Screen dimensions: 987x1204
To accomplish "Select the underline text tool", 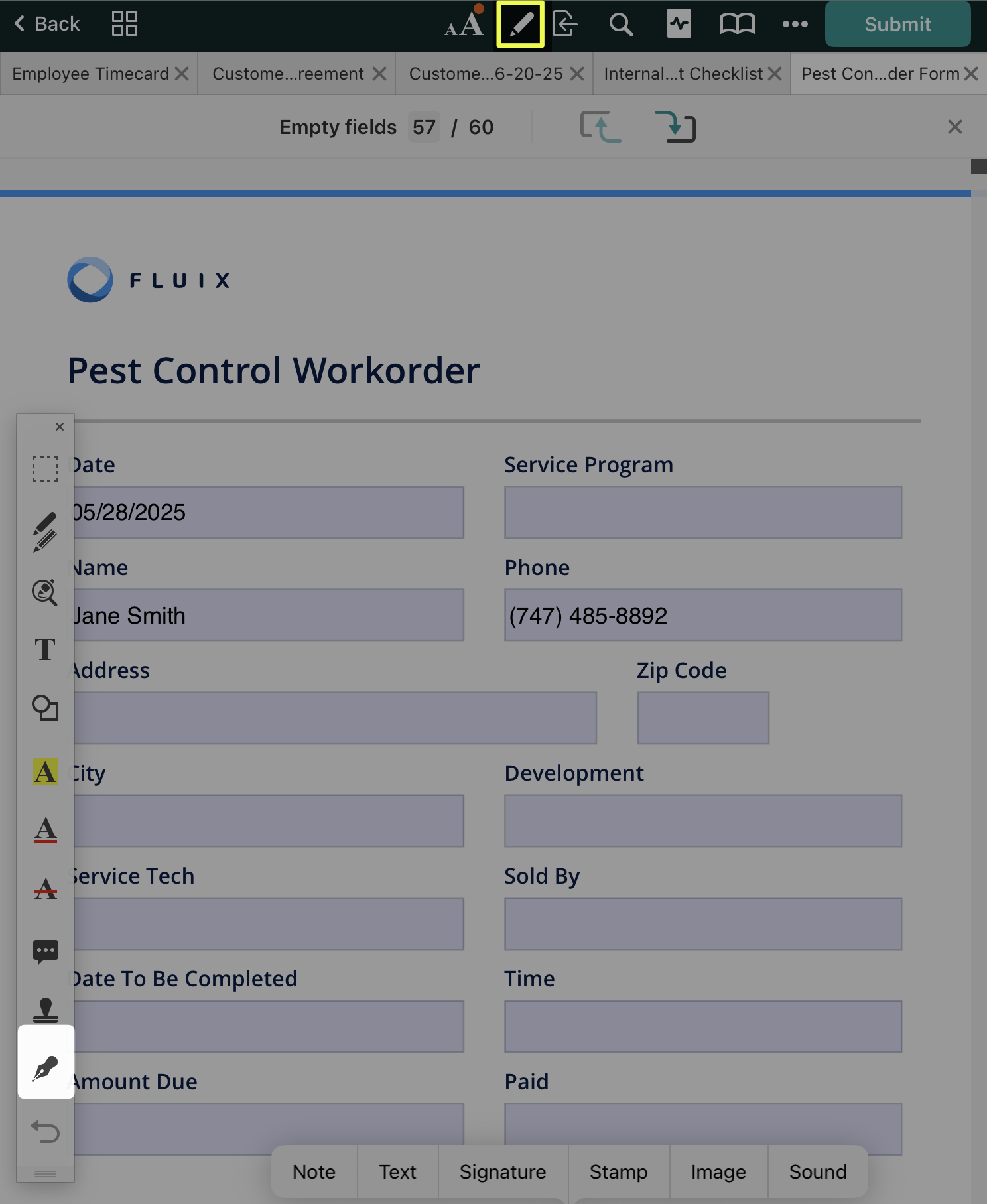I will 45,829.
